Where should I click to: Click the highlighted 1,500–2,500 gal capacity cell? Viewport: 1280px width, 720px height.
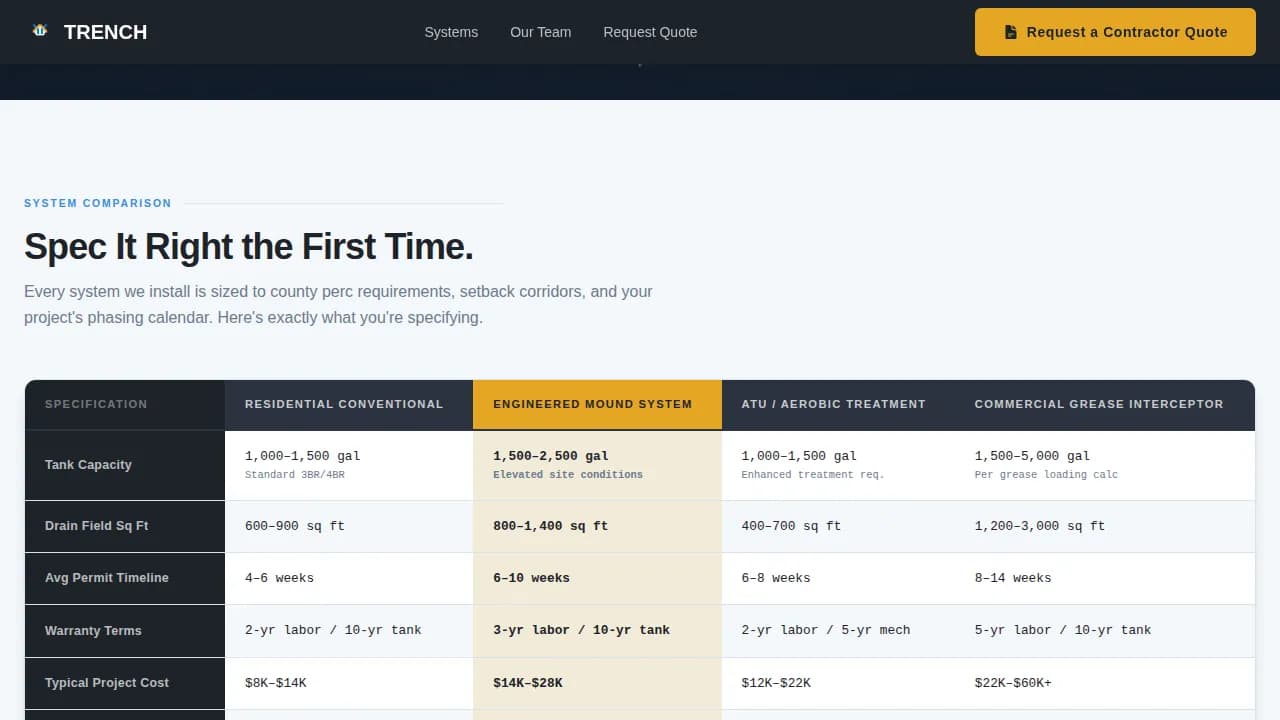click(x=595, y=464)
